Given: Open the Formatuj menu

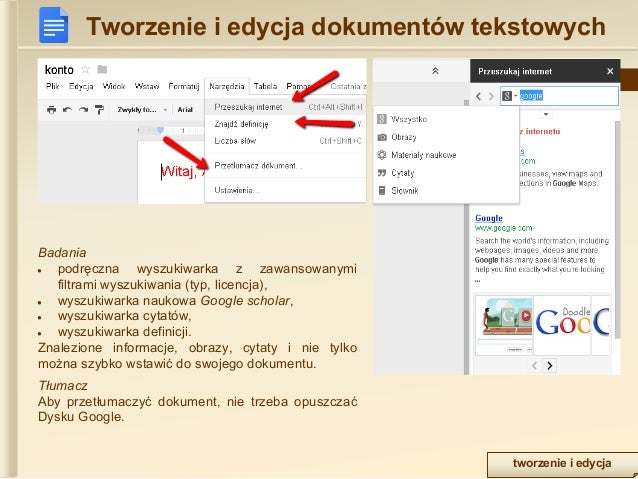Looking at the screenshot, I should 184,86.
